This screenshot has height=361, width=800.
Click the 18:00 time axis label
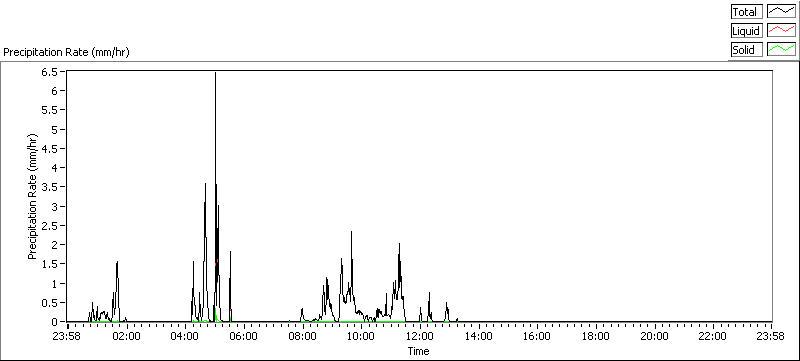(x=596, y=336)
